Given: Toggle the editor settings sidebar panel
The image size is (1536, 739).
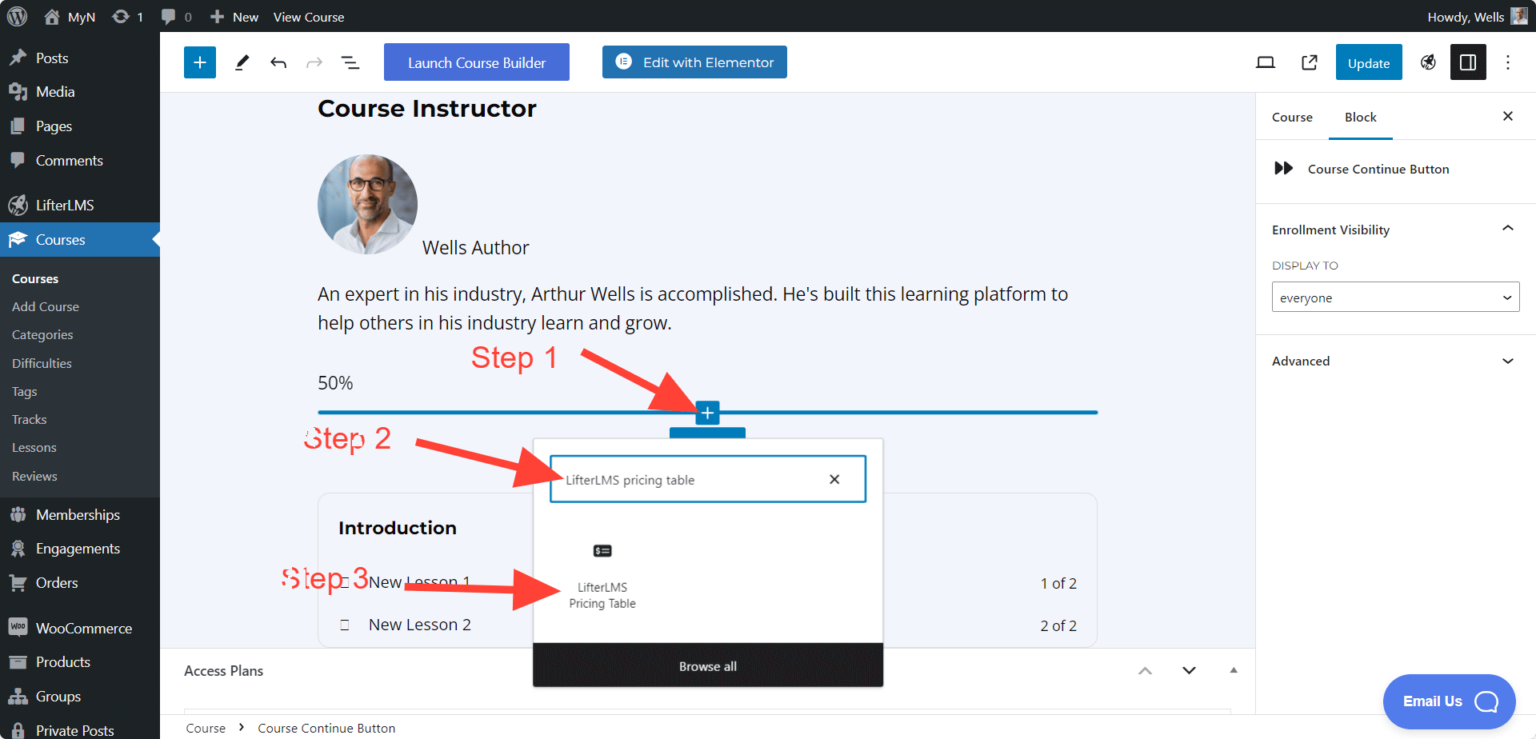Looking at the screenshot, I should [x=1468, y=62].
